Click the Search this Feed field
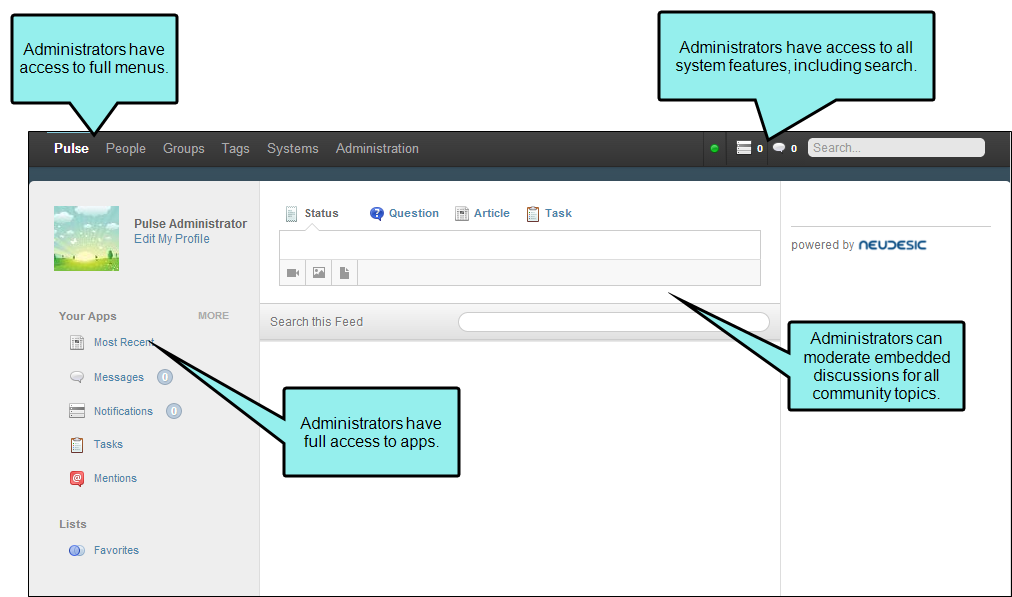 613,322
